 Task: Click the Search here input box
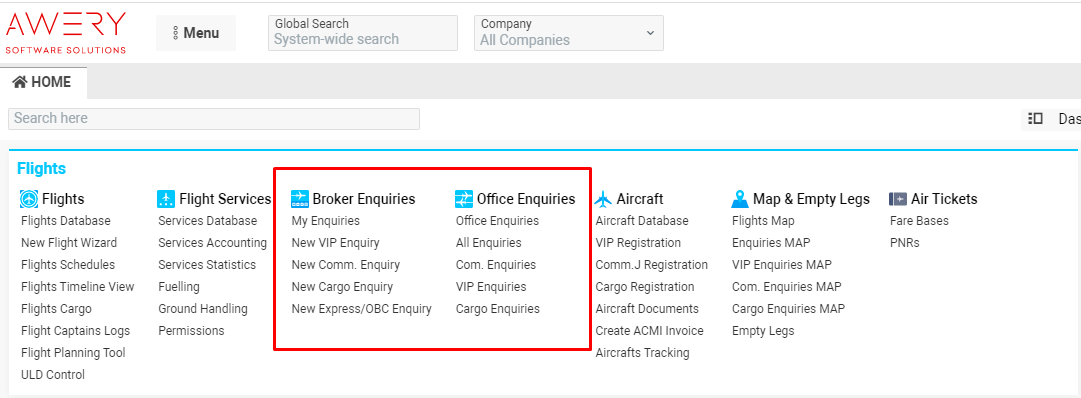[x=214, y=119]
